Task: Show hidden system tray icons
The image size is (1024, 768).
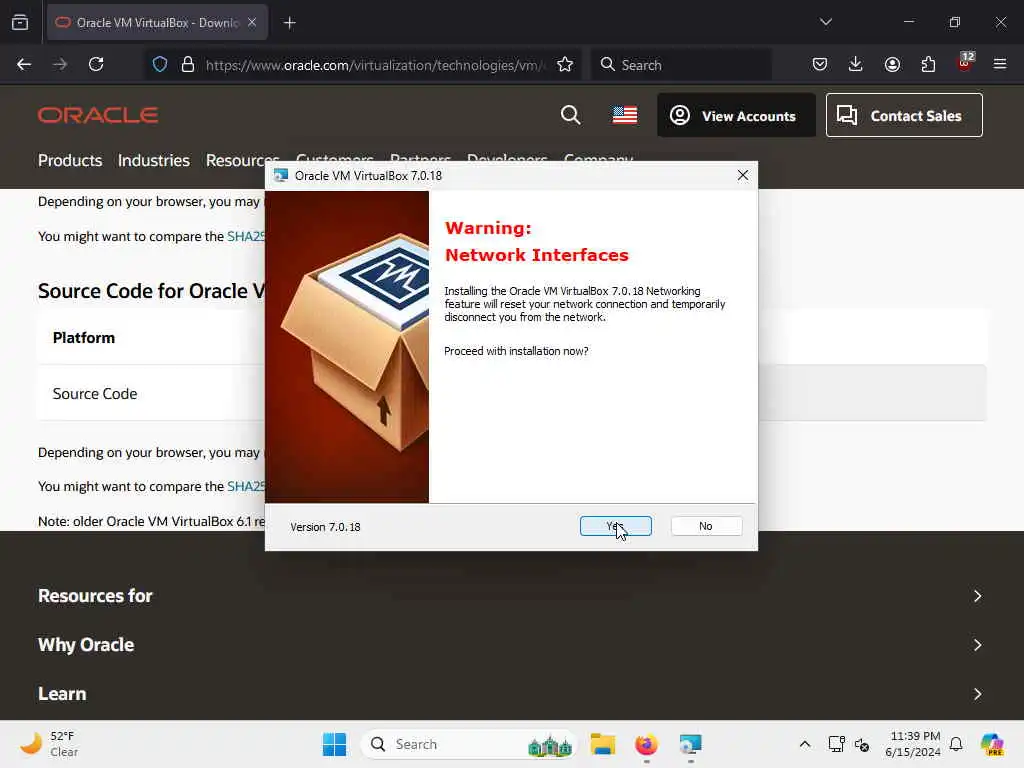Action: tap(805, 744)
